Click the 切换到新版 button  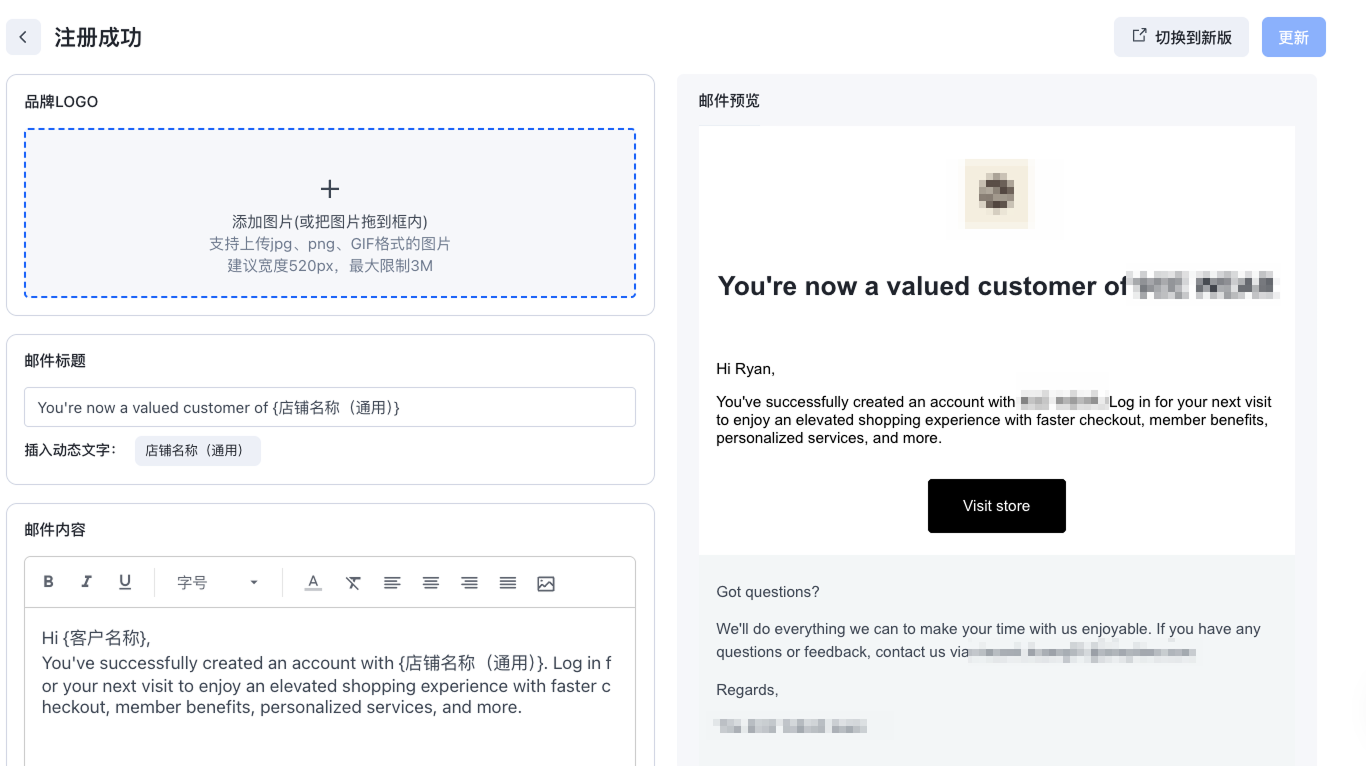[x=1181, y=37]
